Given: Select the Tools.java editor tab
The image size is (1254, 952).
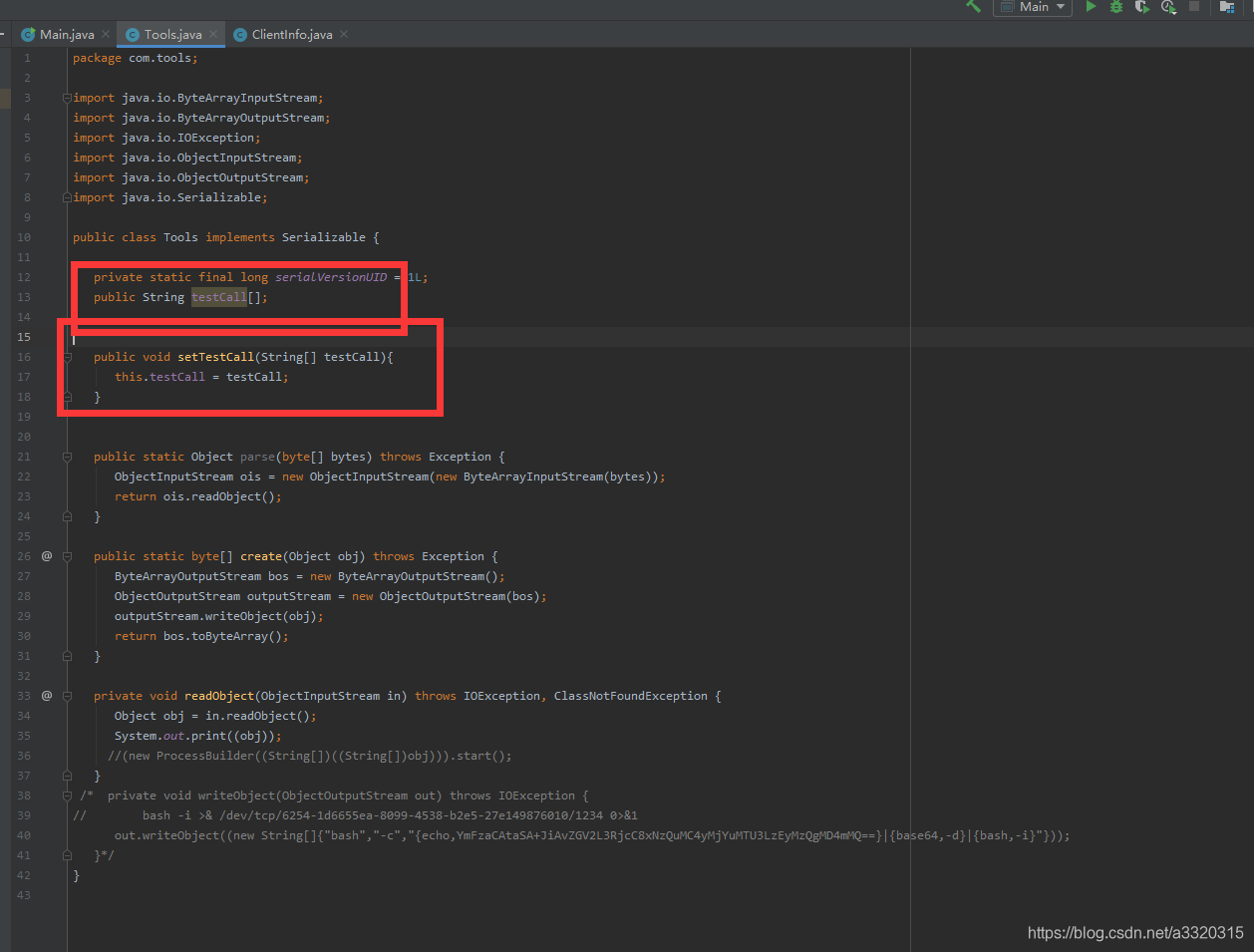Looking at the screenshot, I should [172, 34].
